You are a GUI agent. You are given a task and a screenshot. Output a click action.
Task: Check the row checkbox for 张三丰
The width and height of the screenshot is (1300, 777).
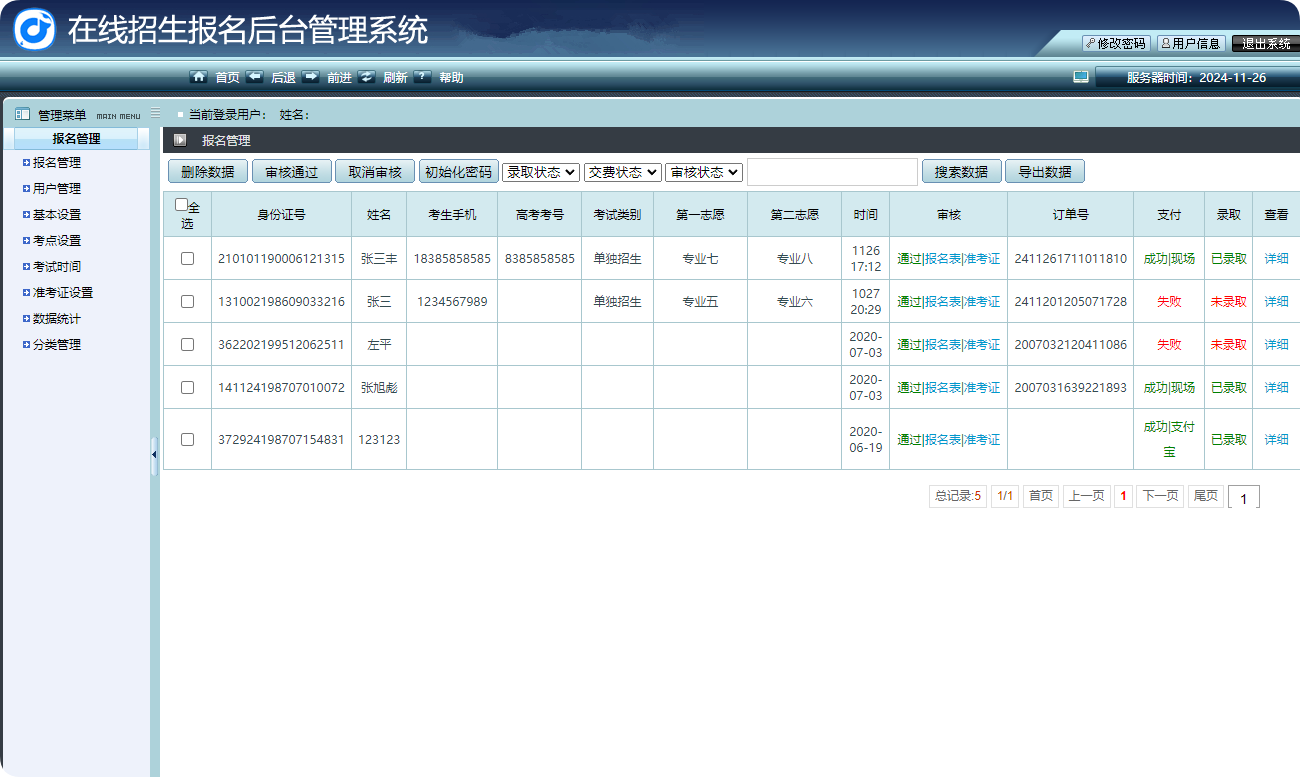[187, 258]
